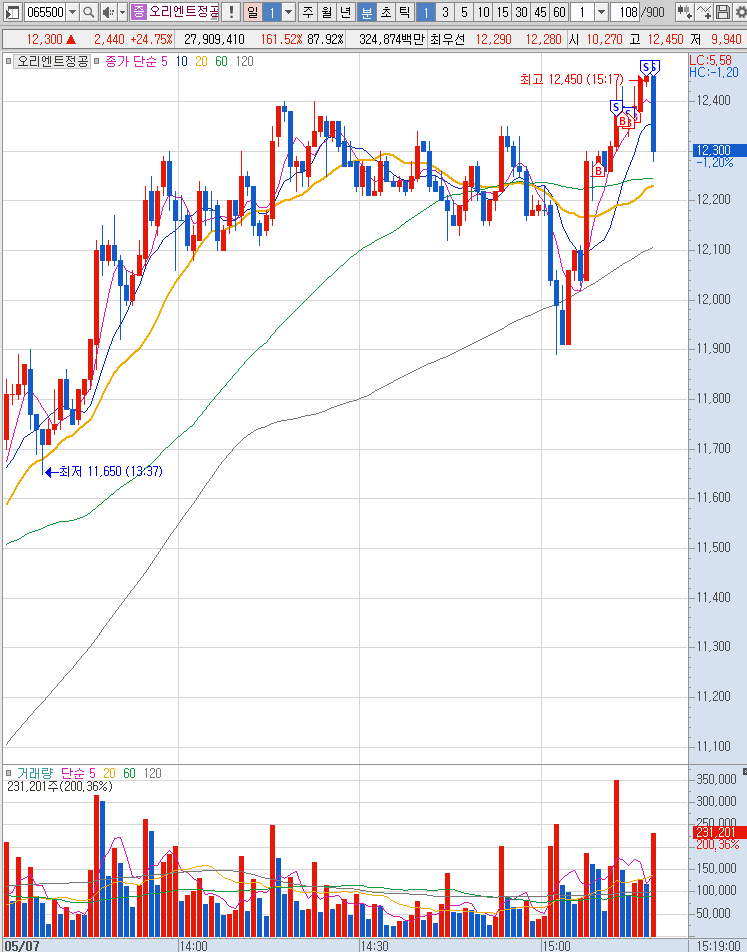Click the top-left chart window panel icon
Image resolution: width=747 pixels, height=952 pixels.
[11, 12]
